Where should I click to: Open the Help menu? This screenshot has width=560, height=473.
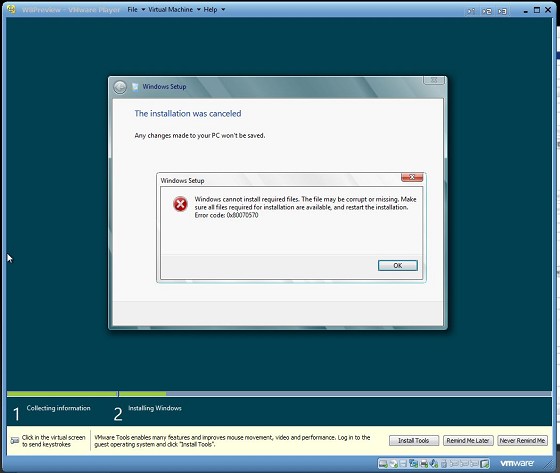pyautogui.click(x=210, y=10)
